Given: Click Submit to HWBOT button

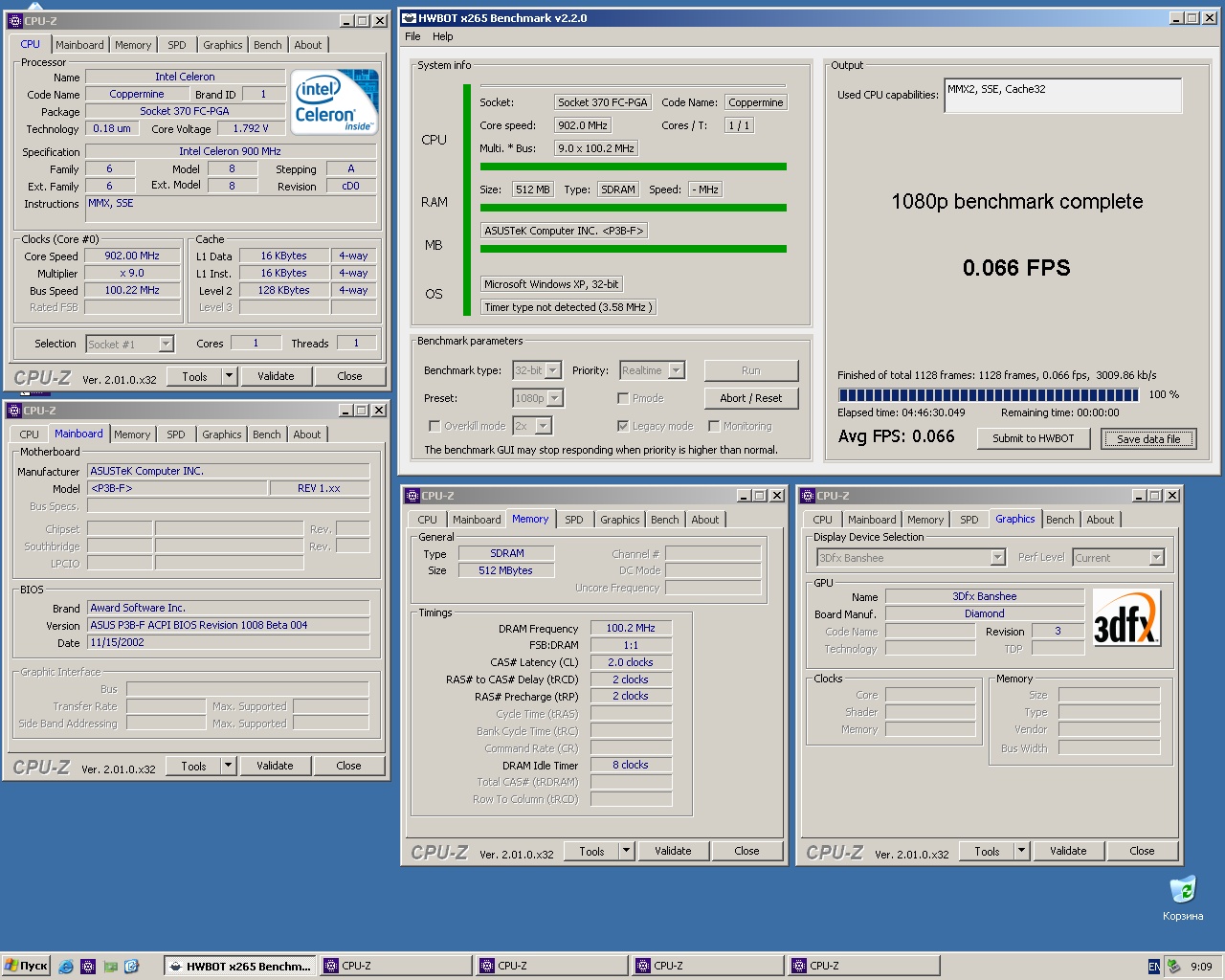Looking at the screenshot, I should (1034, 438).
